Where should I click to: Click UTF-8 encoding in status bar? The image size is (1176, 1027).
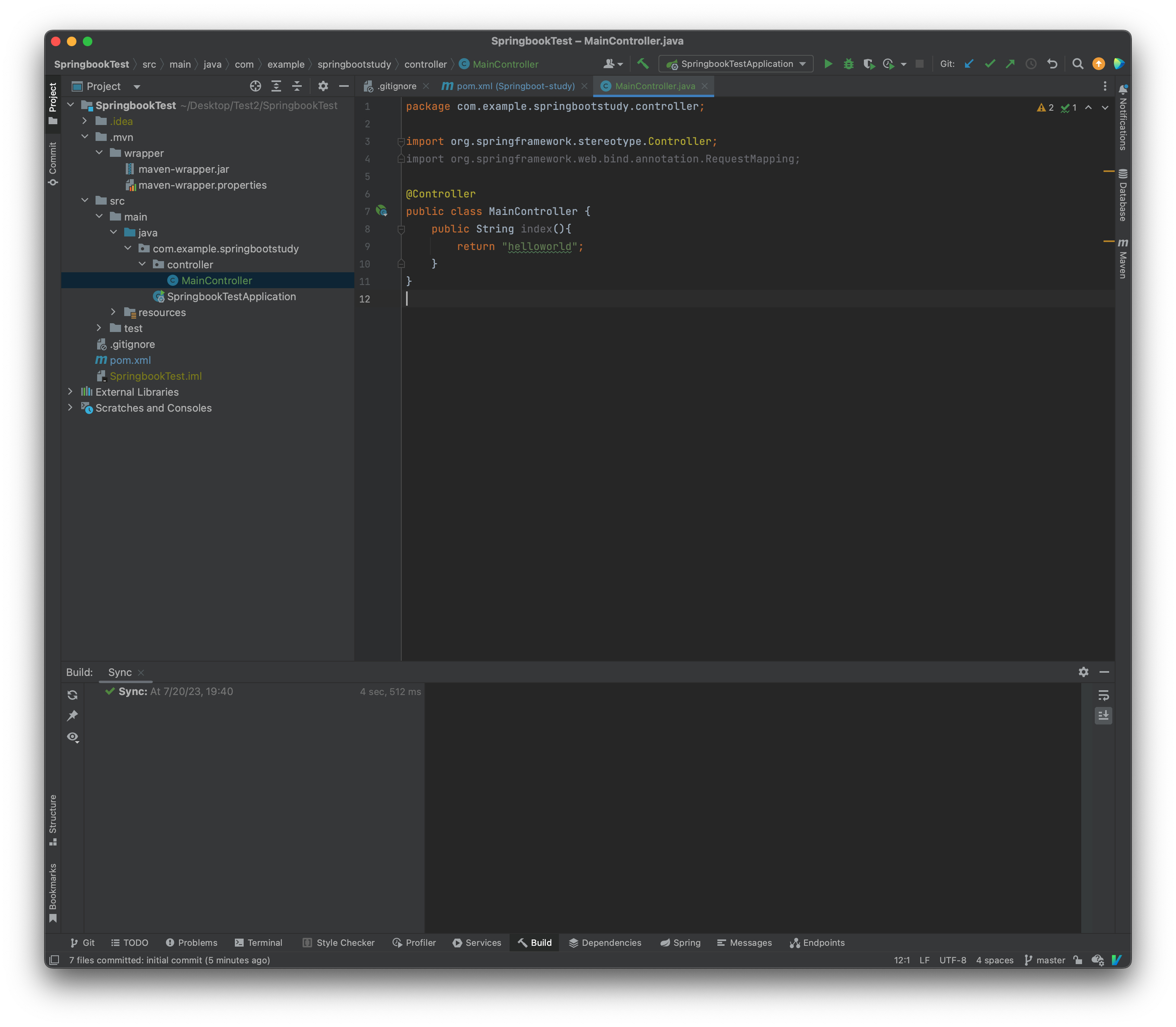[x=953, y=960]
